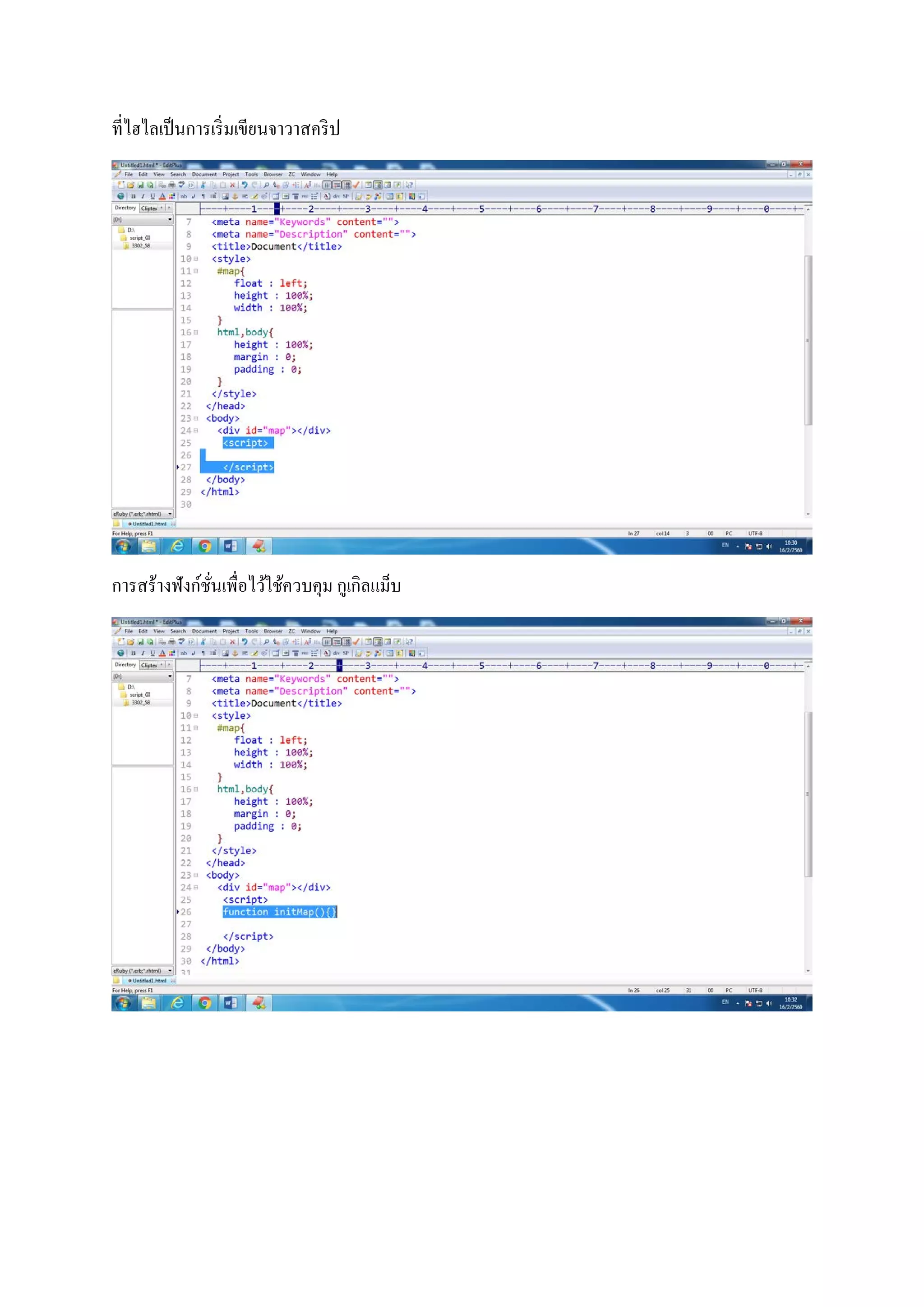924x1307 pixels.
Task: Click anchor icon in lower HTML toolbar
Action: (235, 653)
